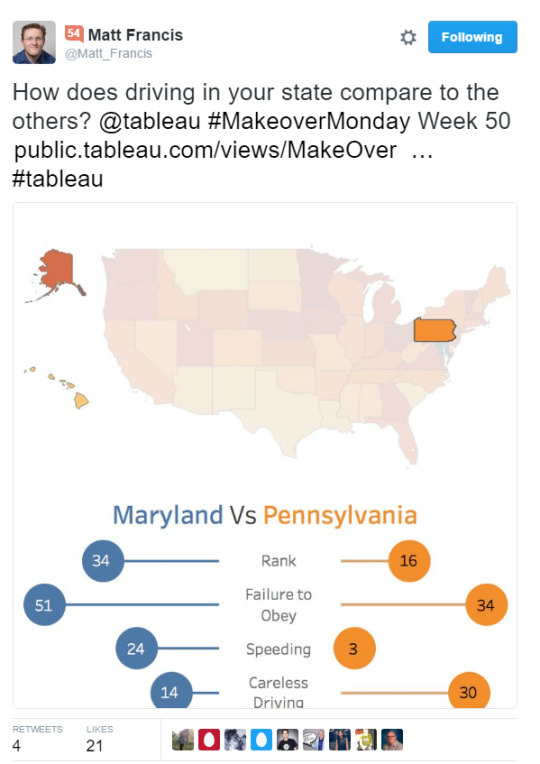Screen dimensions: 540x764
Task: Click highlighted Pennsylvania state on map
Action: pos(434,330)
